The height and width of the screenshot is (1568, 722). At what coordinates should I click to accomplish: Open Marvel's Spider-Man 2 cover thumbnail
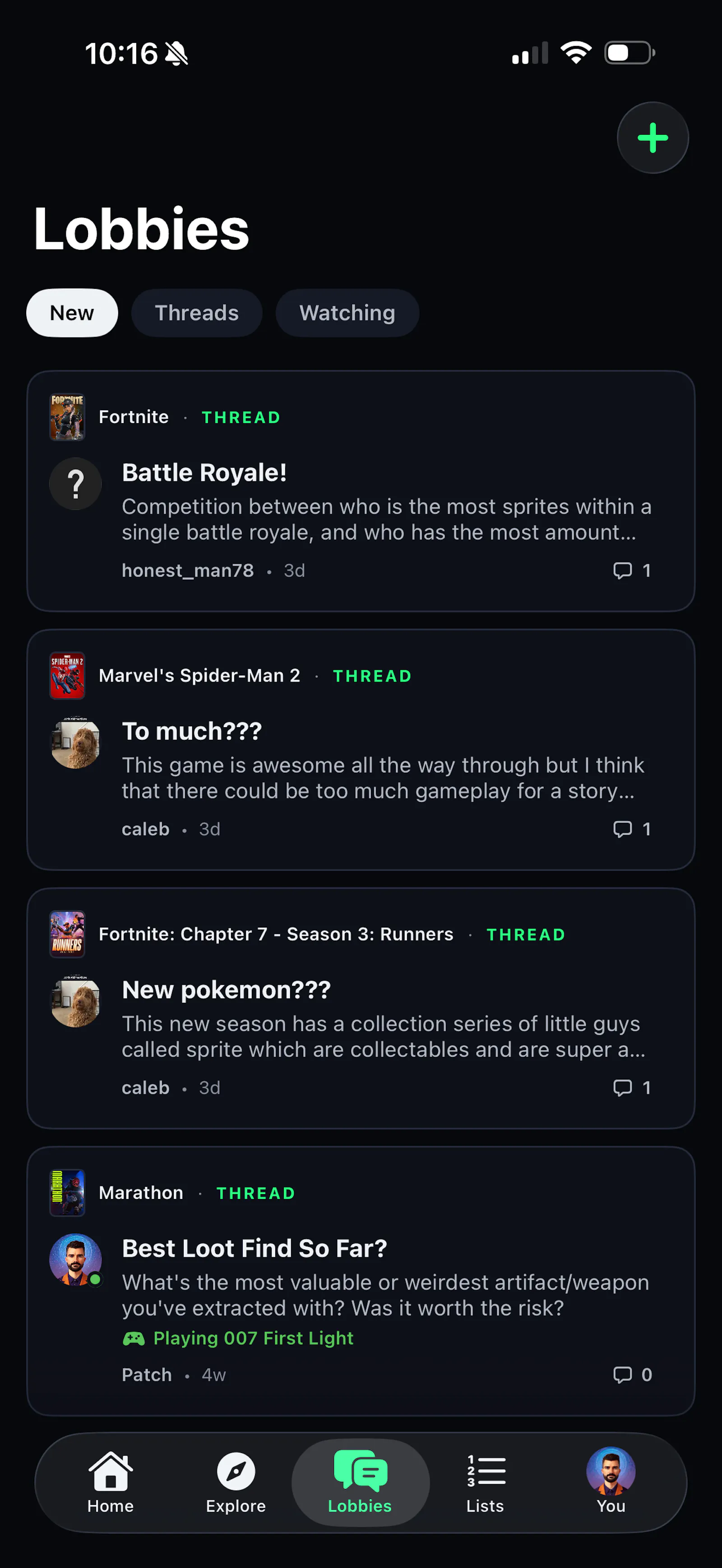(67, 676)
